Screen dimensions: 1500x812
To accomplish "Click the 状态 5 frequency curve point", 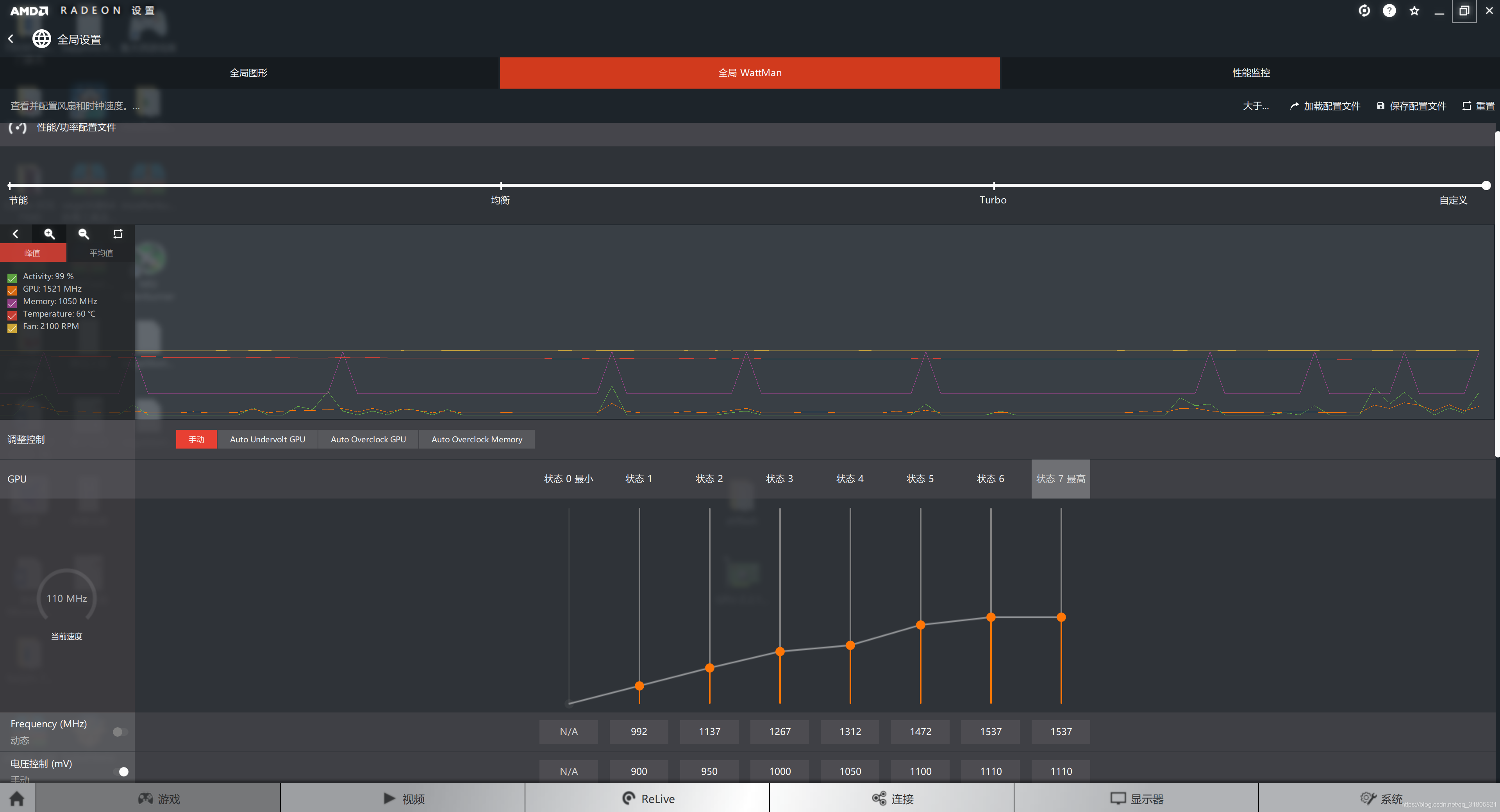I will 921,625.
